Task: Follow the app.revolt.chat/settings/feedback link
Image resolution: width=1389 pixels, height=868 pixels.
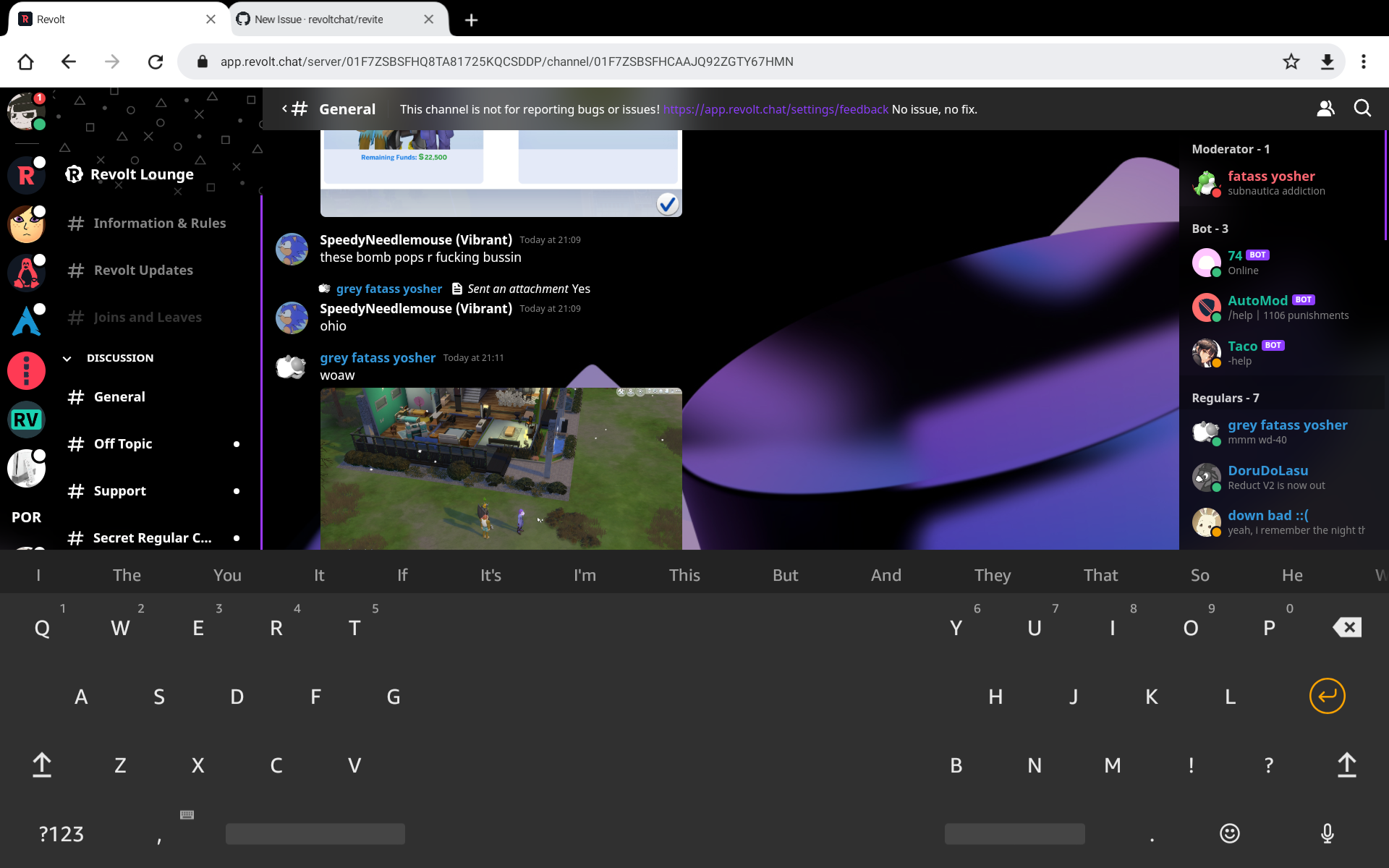Action: click(x=776, y=109)
